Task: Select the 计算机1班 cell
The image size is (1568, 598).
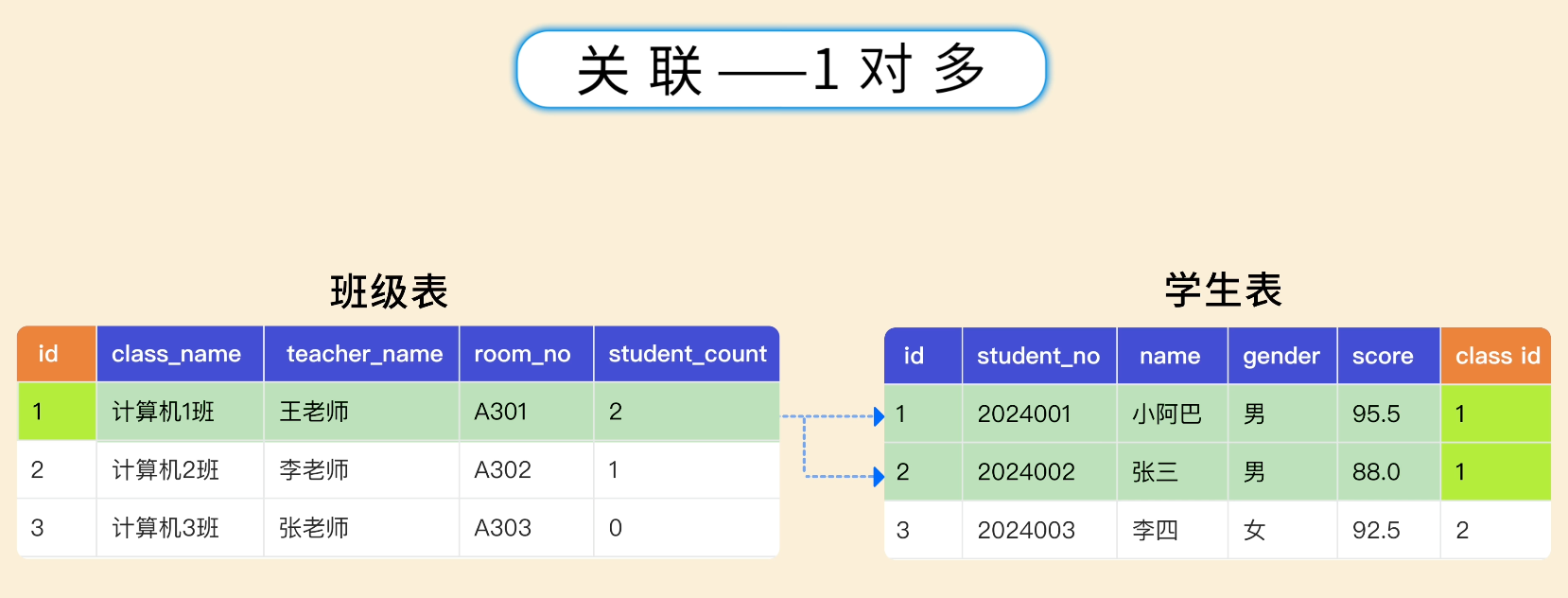Action: click(164, 412)
